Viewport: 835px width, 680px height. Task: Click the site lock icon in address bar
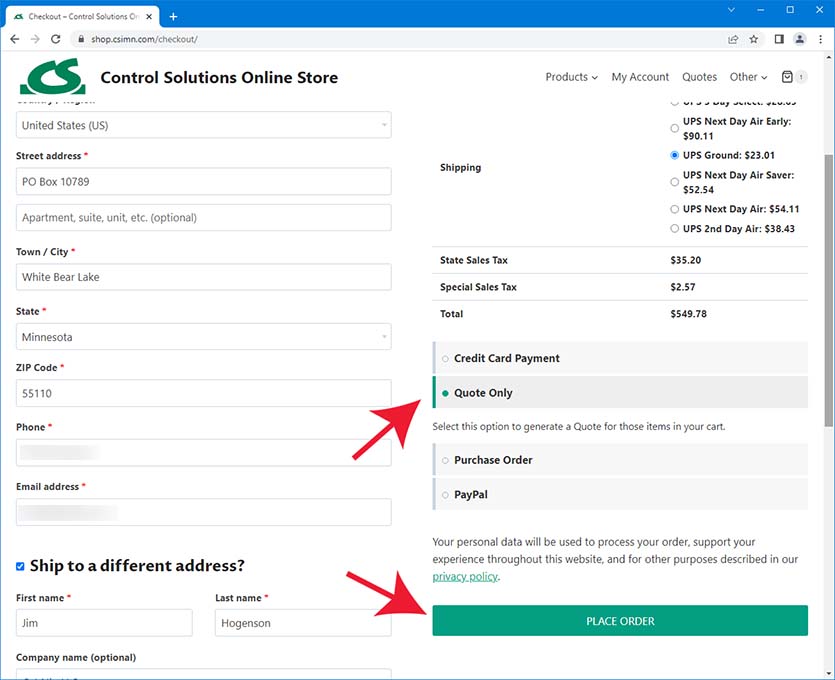pyautogui.click(x=81, y=39)
